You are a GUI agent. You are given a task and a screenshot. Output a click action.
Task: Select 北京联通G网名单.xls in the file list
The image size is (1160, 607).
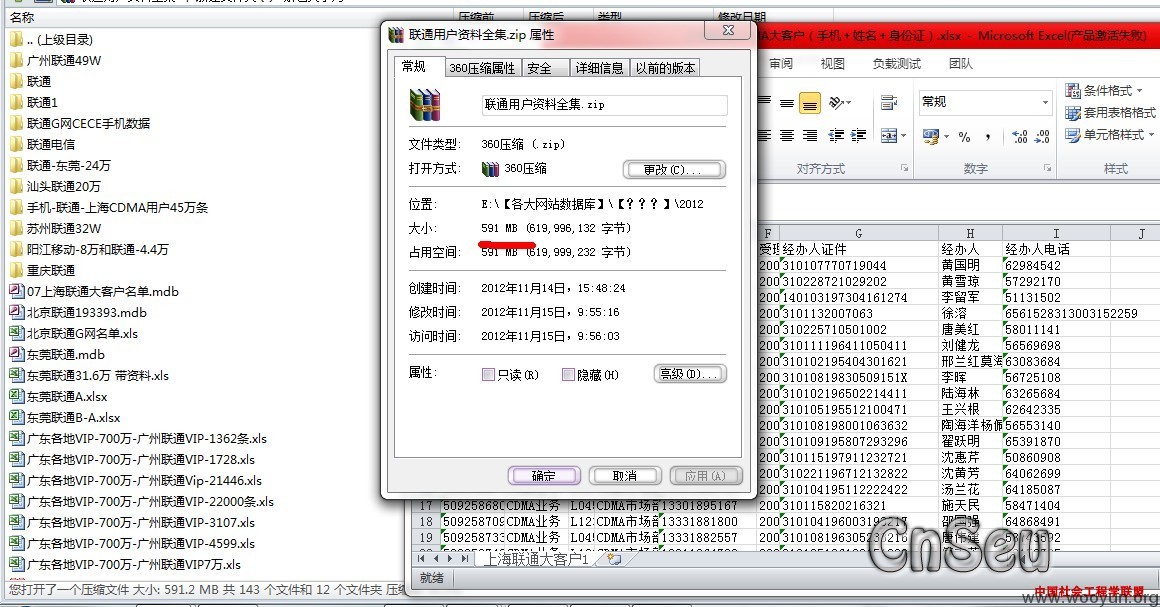74,333
